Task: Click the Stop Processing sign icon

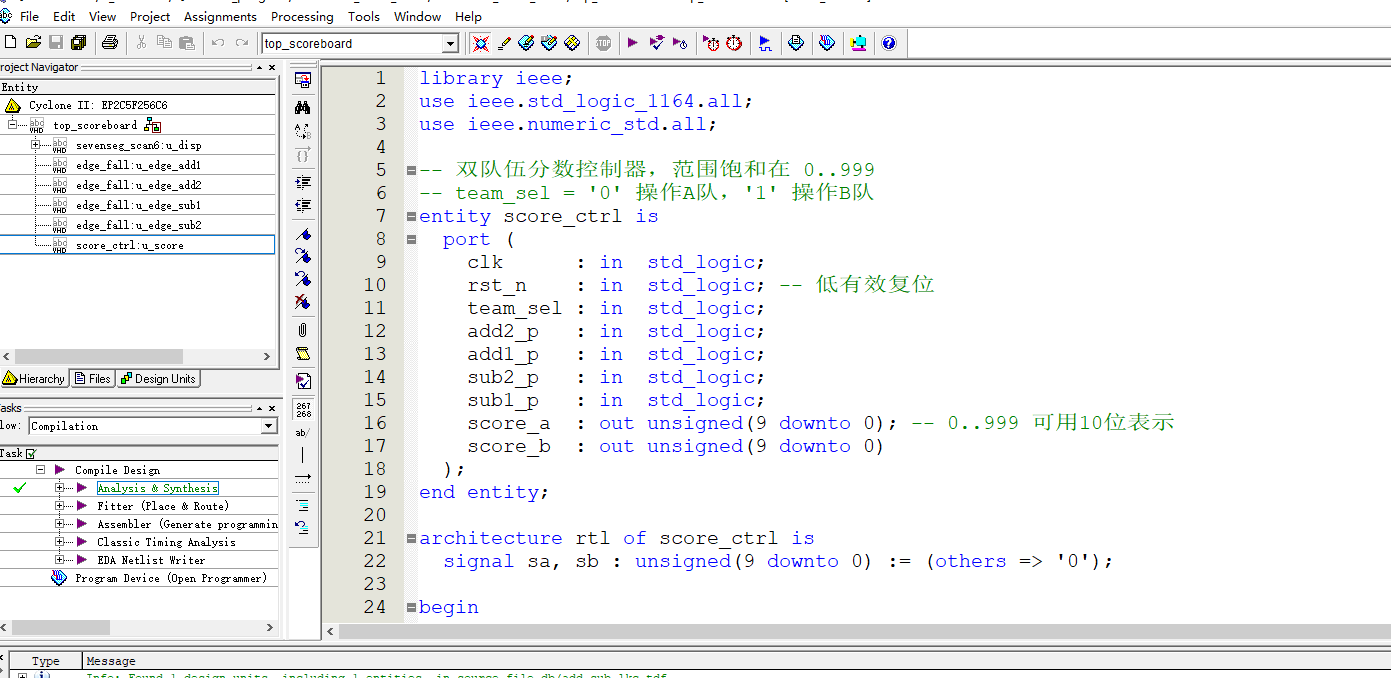Action: [603, 43]
